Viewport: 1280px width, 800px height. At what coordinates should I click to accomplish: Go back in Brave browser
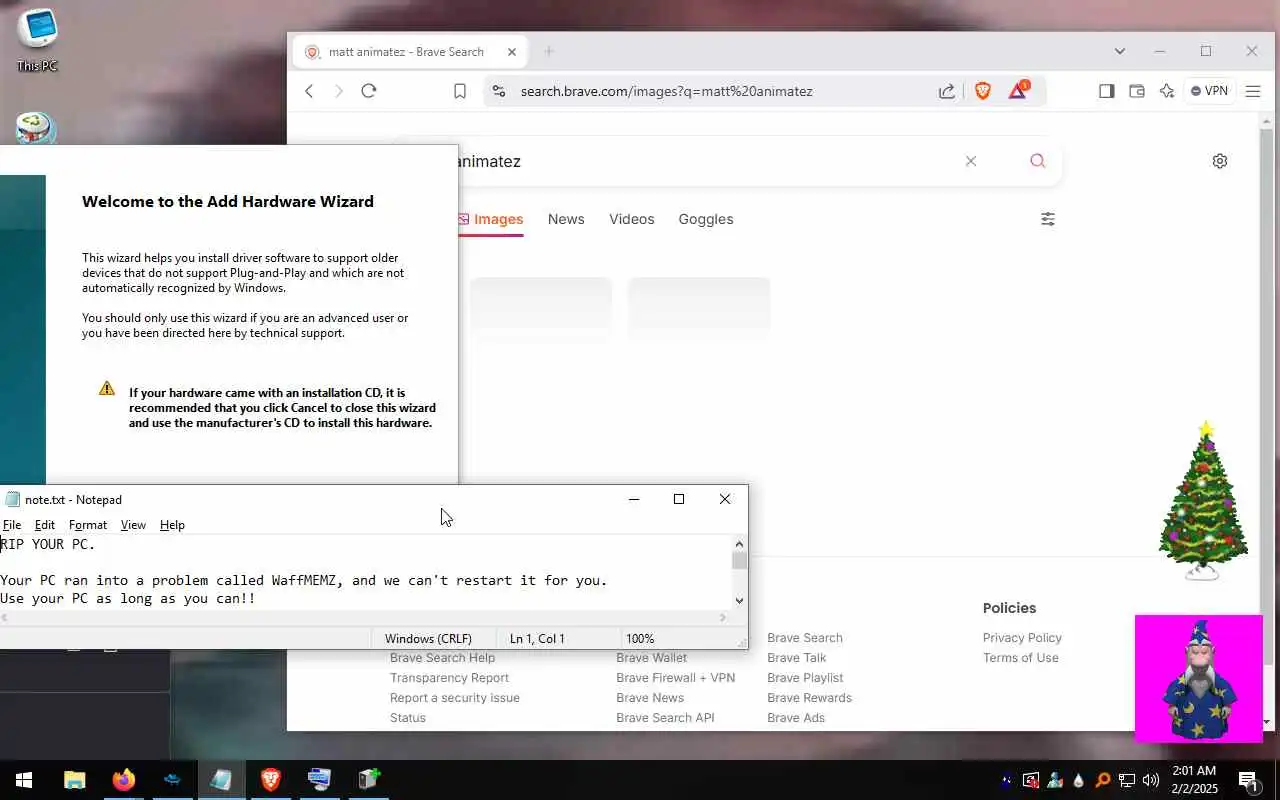[x=309, y=91]
